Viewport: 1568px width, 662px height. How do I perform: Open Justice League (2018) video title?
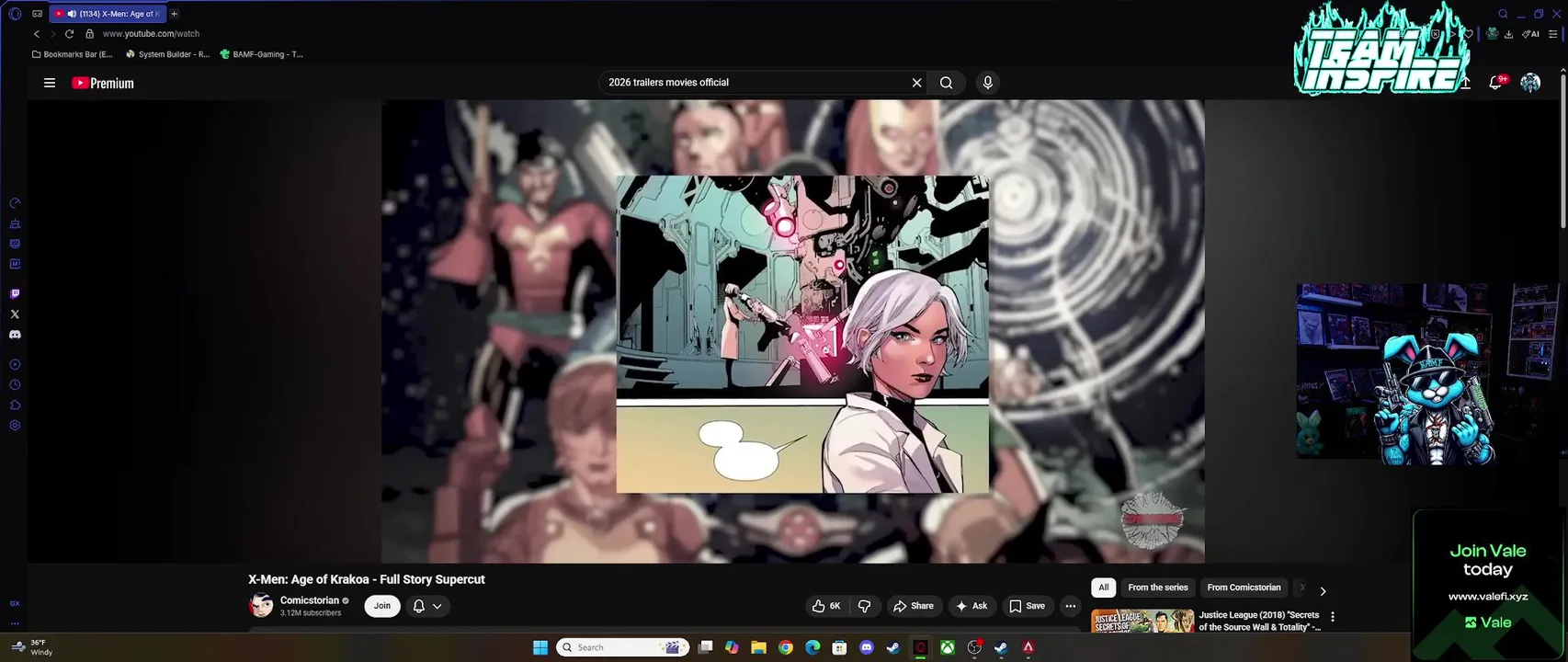point(1259,621)
